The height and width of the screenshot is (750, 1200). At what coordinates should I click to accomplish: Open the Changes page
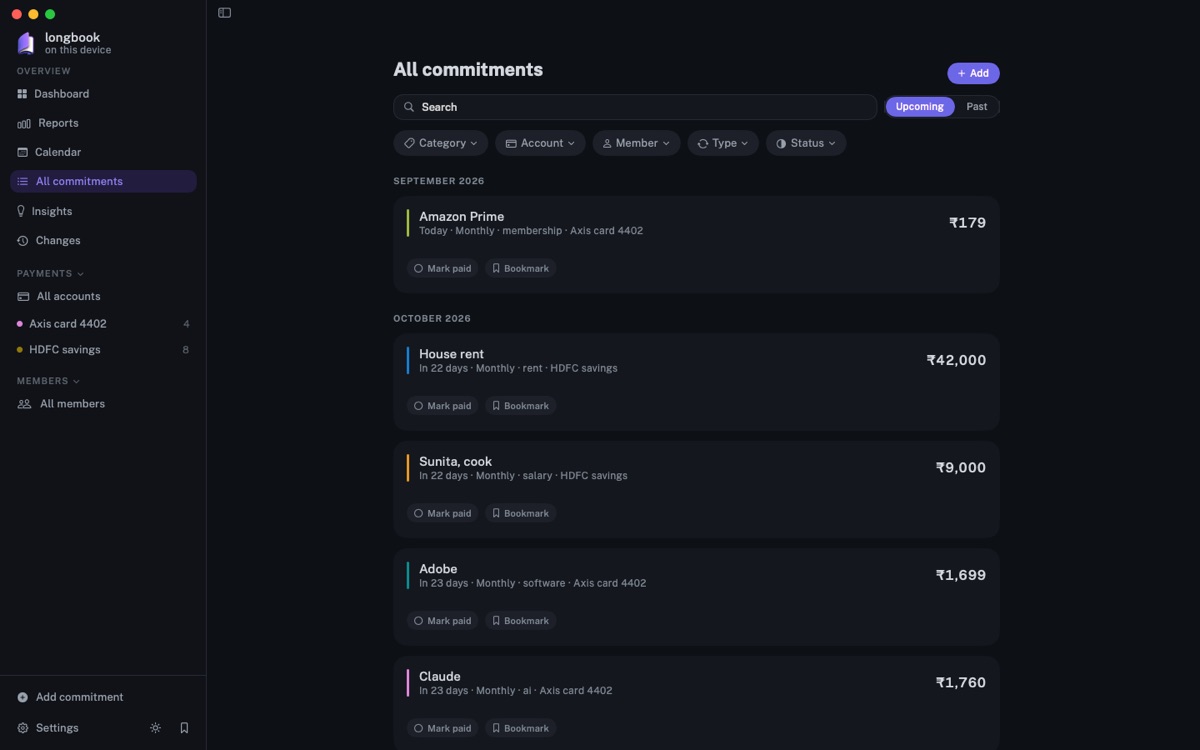[103, 240]
